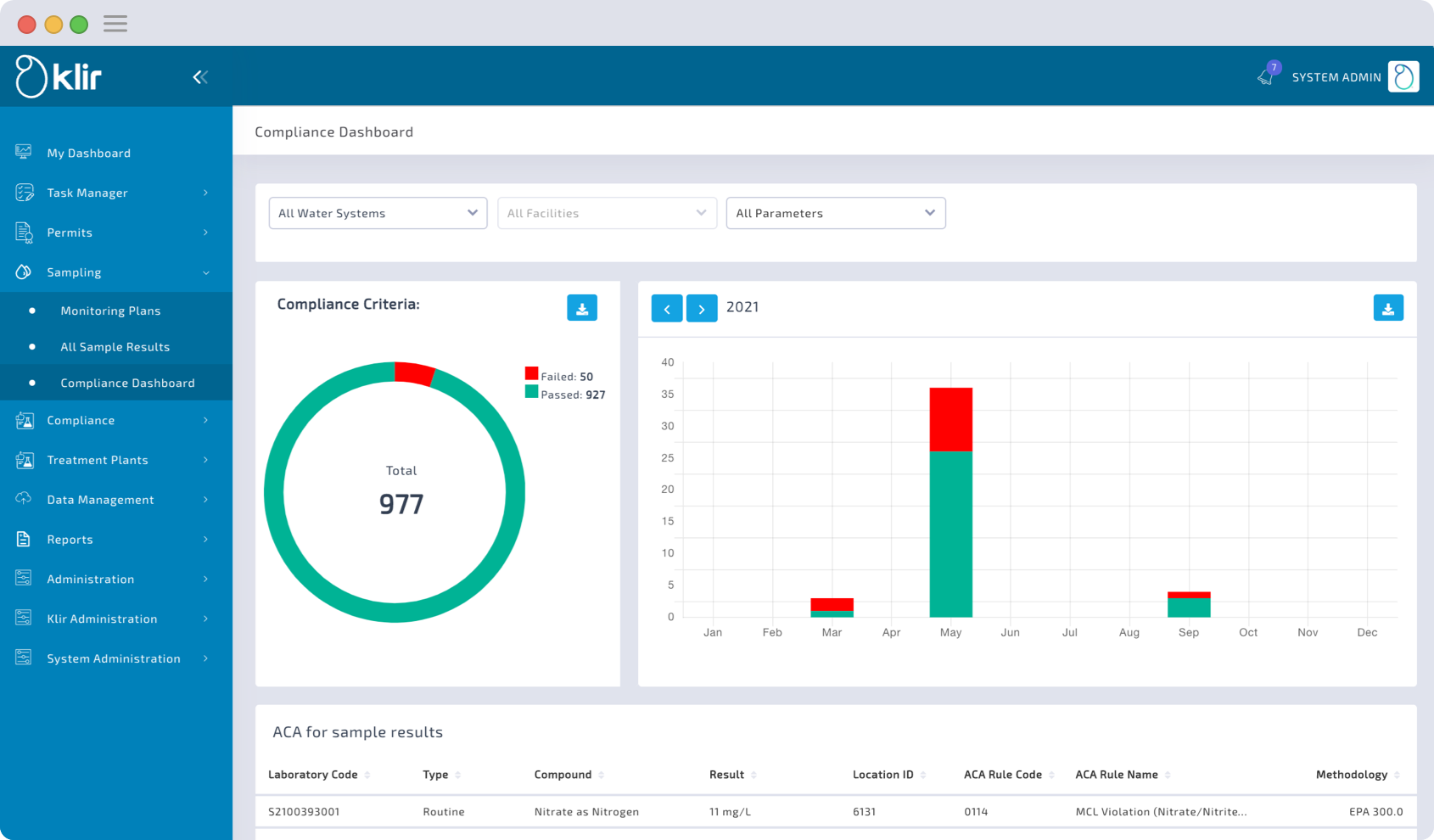Viewport: 1434px width, 840px height.
Task: Open the notifications bell
Action: 1266,76
